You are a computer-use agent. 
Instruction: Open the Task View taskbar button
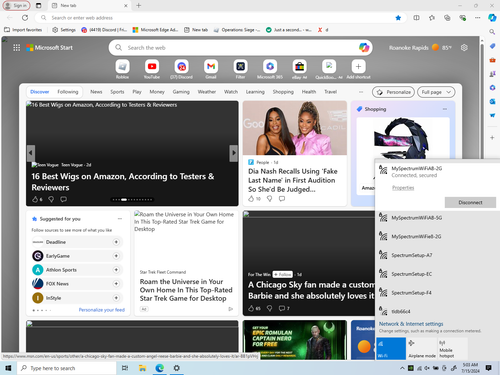click(x=125, y=368)
